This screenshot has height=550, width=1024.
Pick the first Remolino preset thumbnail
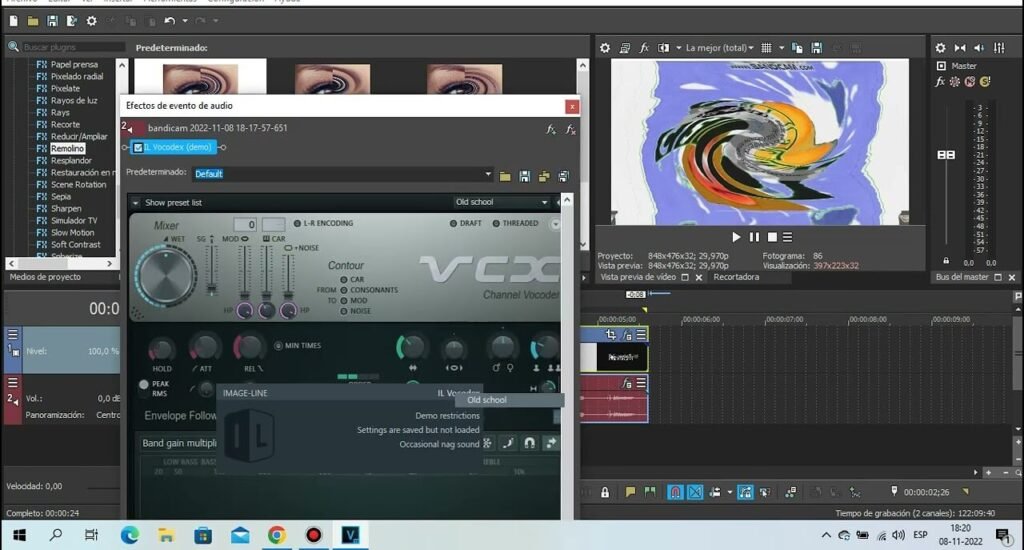pyautogui.click(x=200, y=78)
